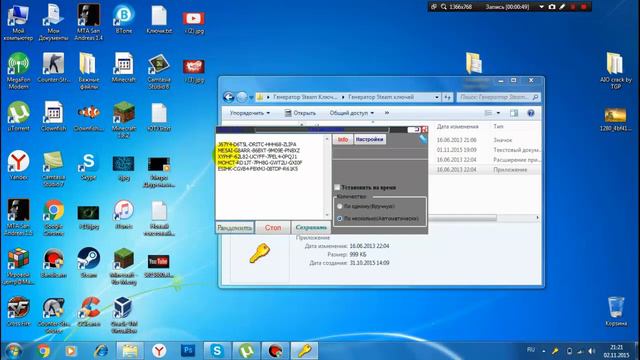Open the µTorrent desktop shortcut
Viewport: 640px width, 360px height.
point(18,116)
